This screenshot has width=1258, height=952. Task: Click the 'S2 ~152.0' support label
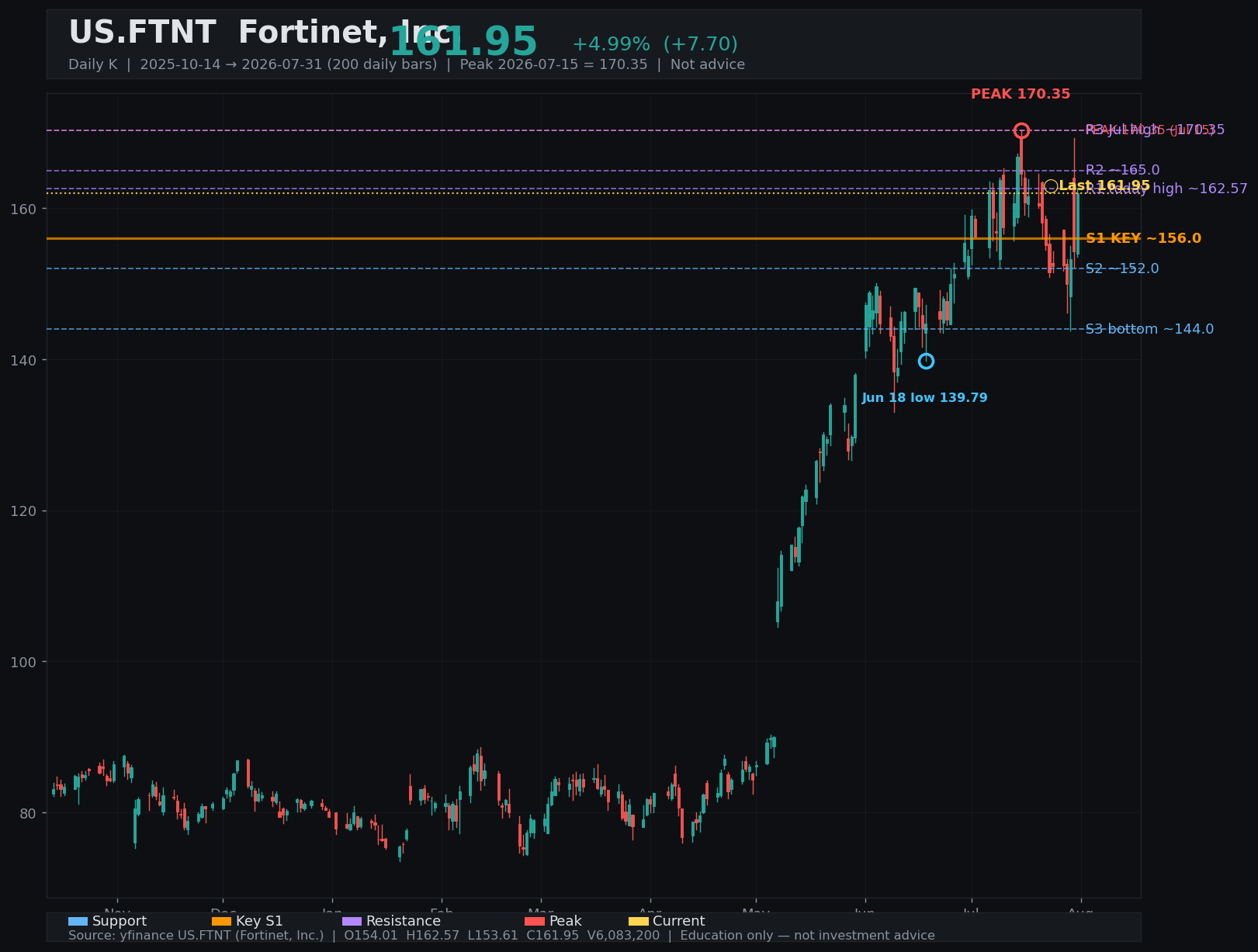(1122, 268)
